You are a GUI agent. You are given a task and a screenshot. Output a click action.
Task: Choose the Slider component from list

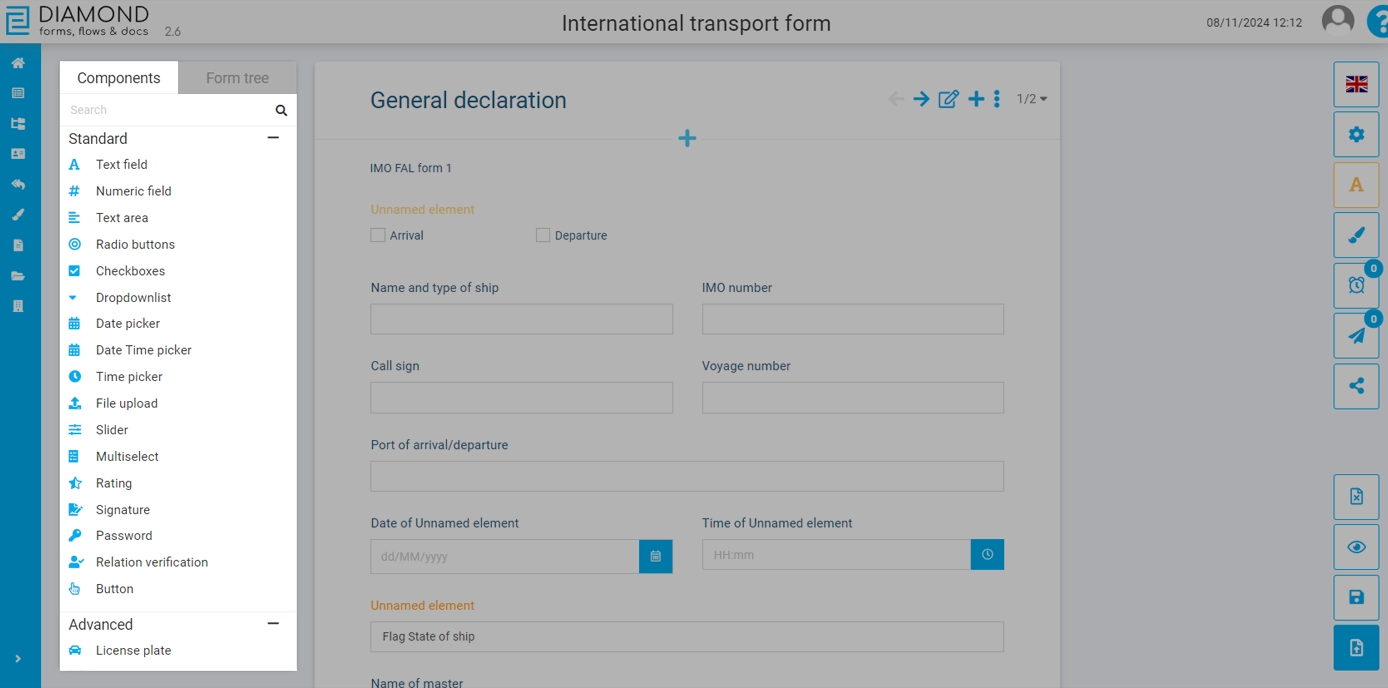[x=111, y=430]
